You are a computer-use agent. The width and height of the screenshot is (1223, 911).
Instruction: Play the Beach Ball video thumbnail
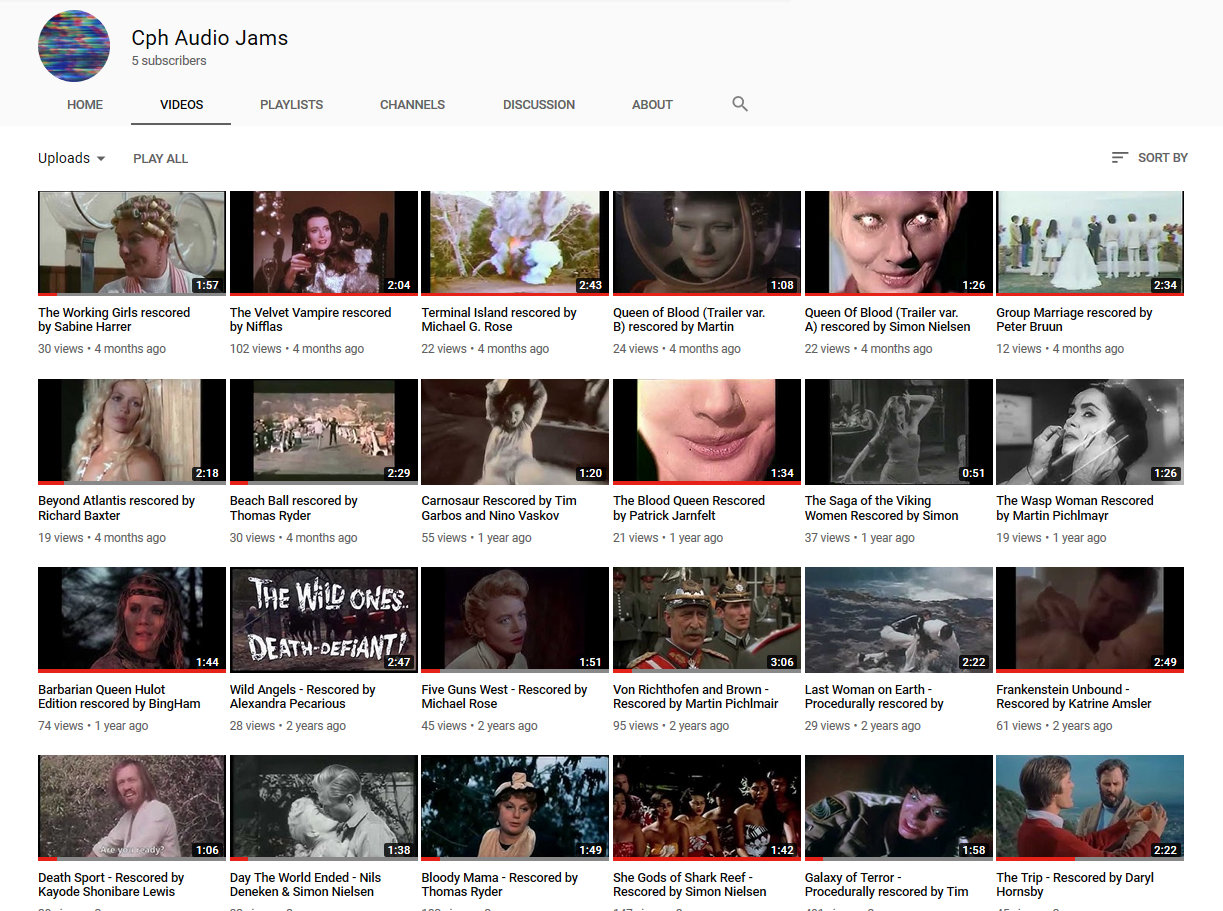[x=324, y=432]
